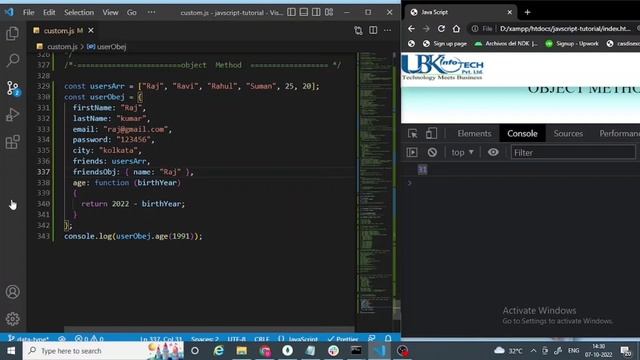The width and height of the screenshot is (640, 360).
Task: Click the git branch indicator in status bar
Action: (x=29, y=339)
